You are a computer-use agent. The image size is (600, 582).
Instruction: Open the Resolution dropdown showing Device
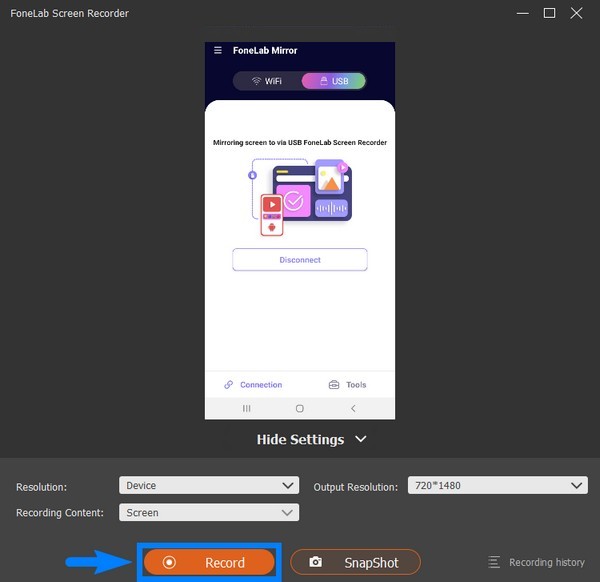click(209, 486)
